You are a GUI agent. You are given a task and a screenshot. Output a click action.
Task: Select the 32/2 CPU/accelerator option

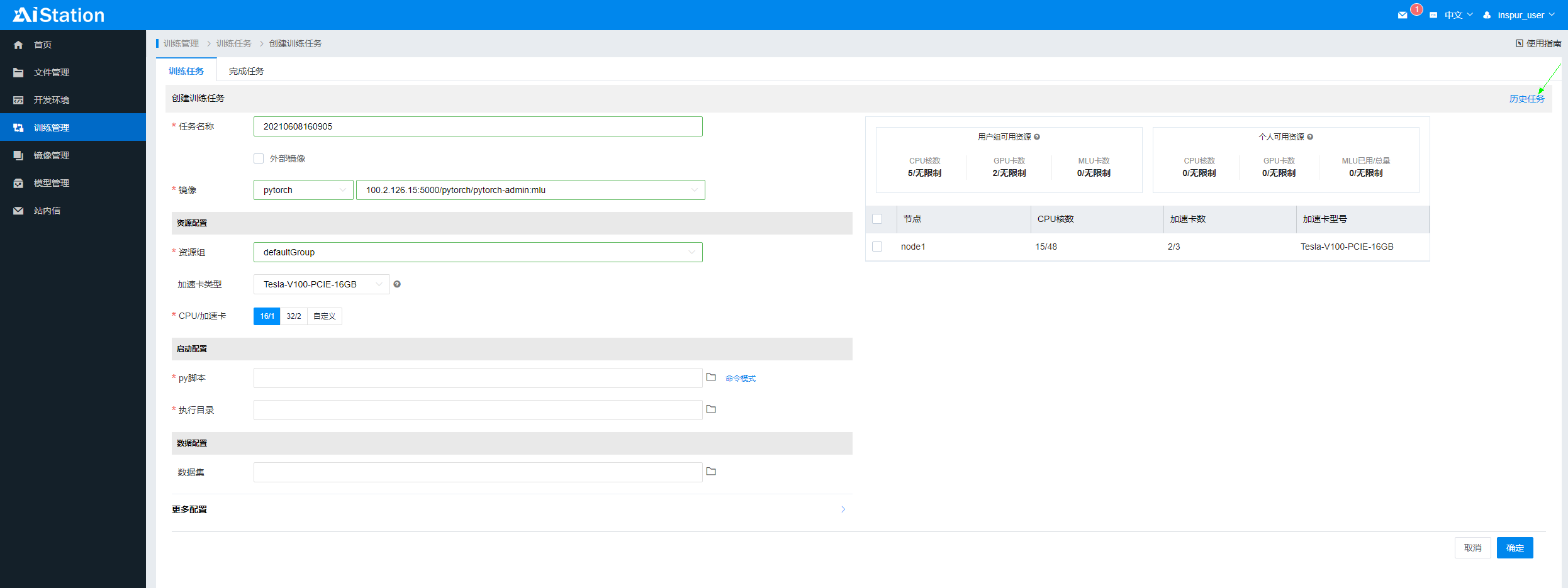click(x=294, y=316)
